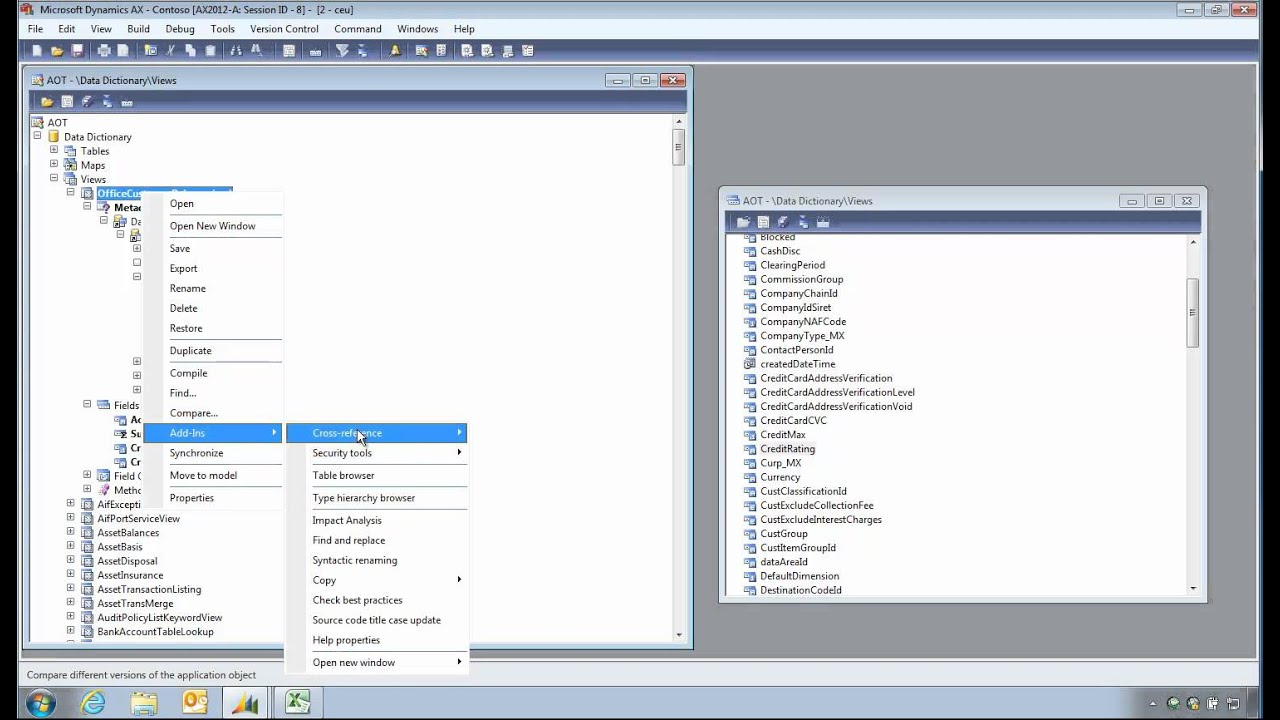
Task: Click the Windows Start button
Action: click(41, 703)
